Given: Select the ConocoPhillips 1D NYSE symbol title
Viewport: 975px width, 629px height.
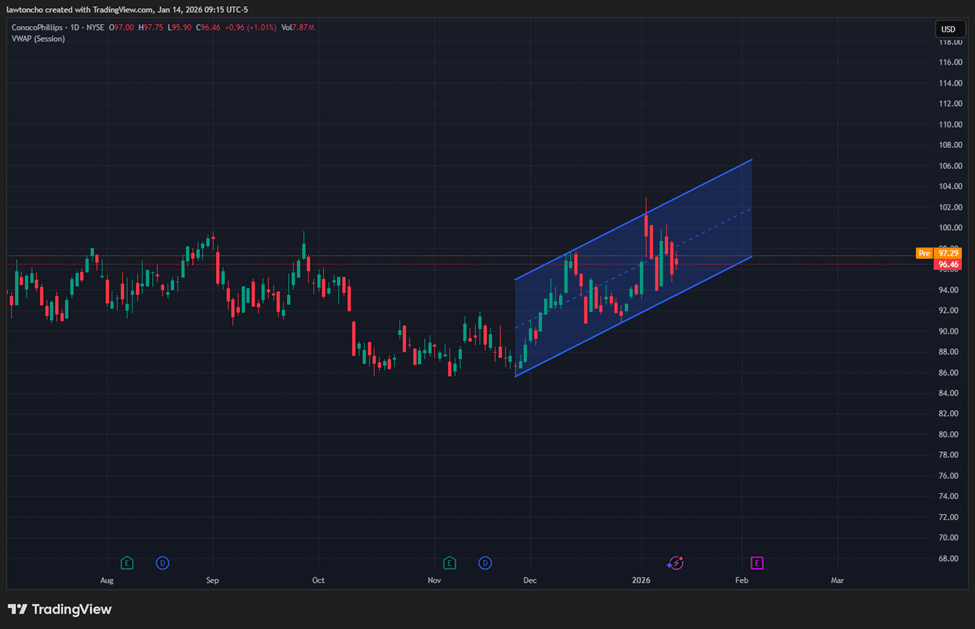Looking at the screenshot, I should coord(58,27).
